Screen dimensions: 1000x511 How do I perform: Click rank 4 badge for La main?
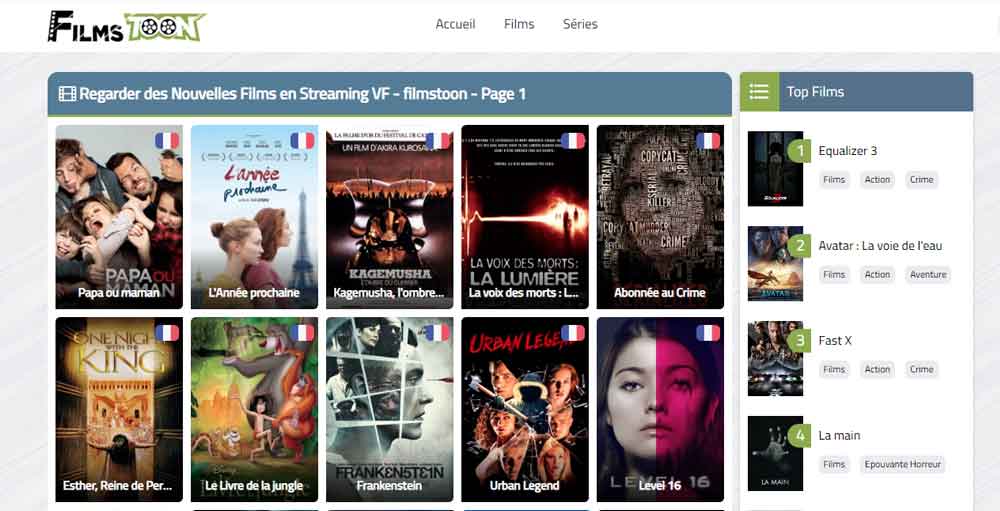(x=799, y=436)
